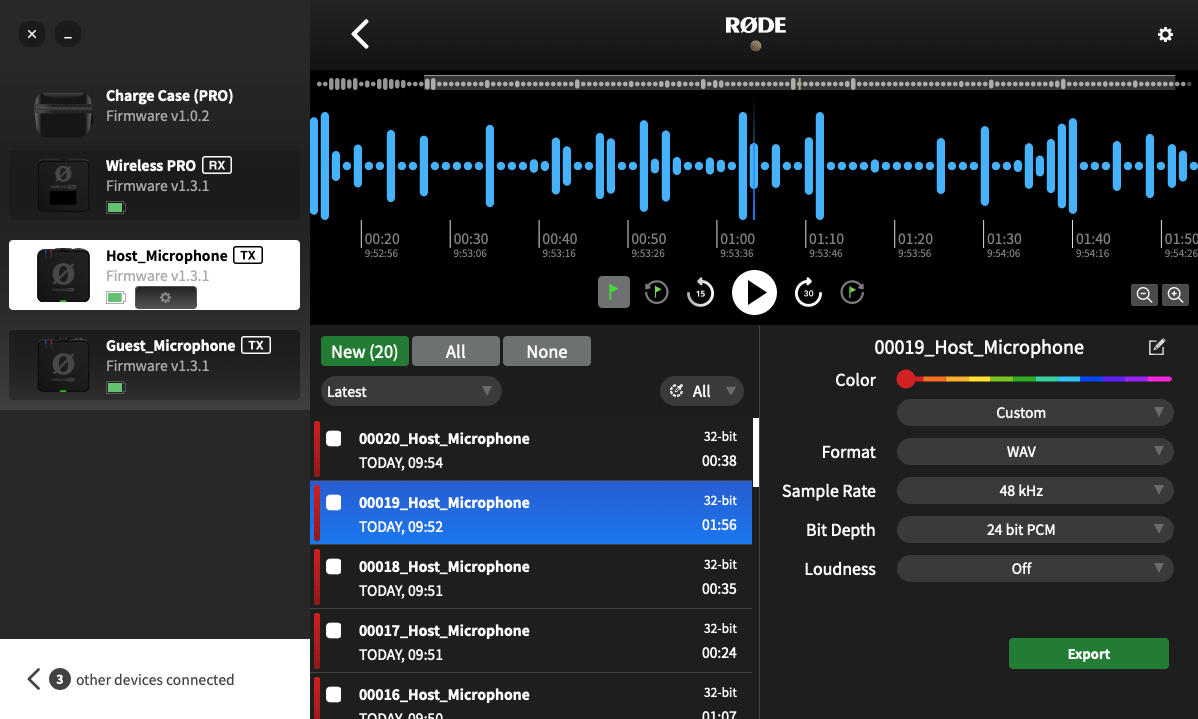Select recording 00016_Host_Microphone title
1198x719 pixels.
click(x=444, y=695)
